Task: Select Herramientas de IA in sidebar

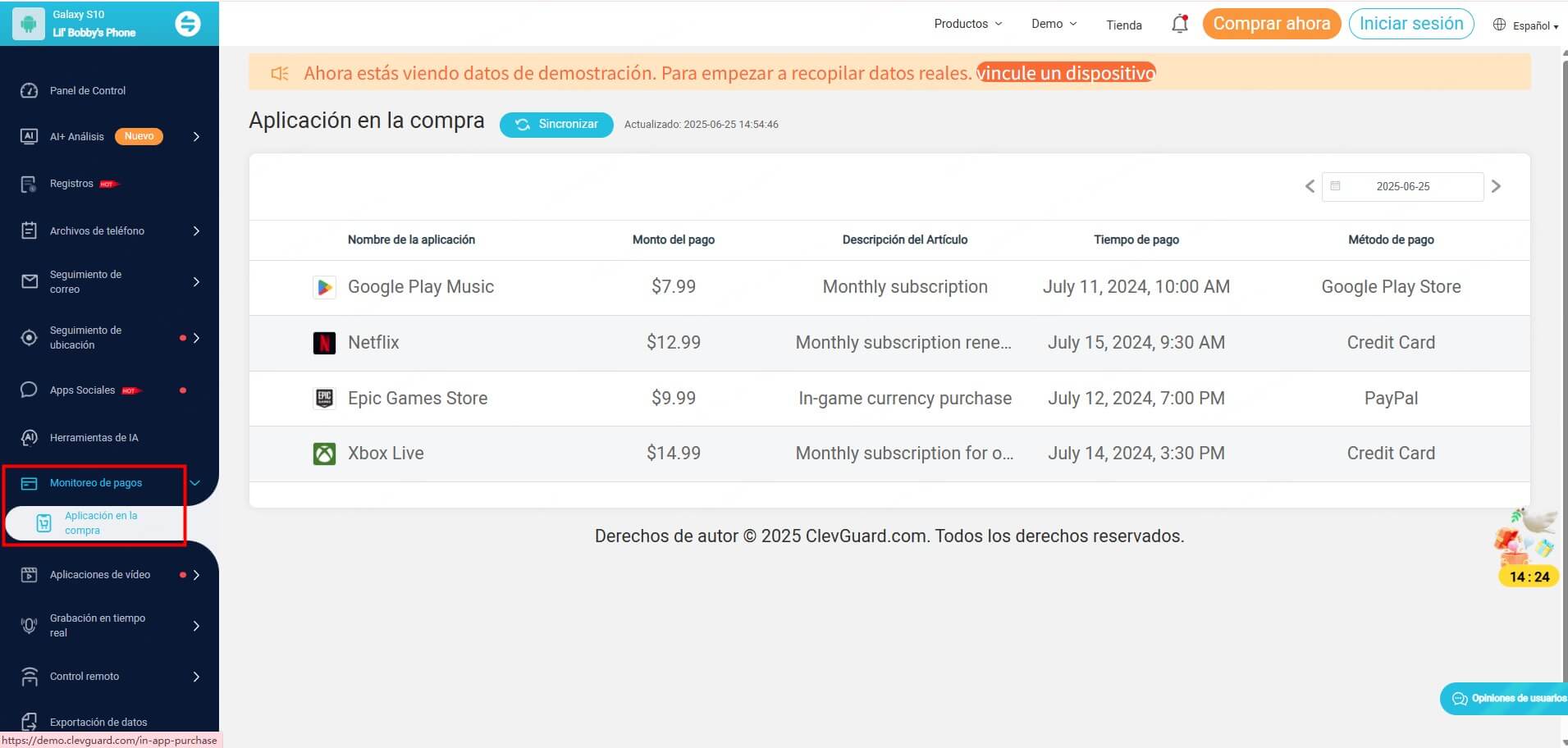Action: [x=94, y=437]
